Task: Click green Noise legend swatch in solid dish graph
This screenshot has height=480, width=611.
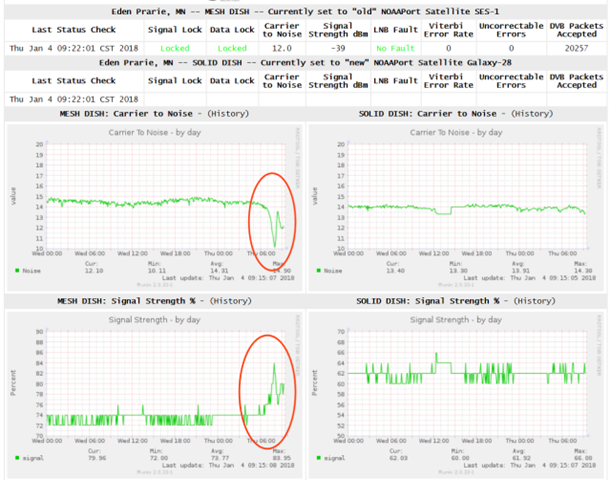Action: coord(319,270)
